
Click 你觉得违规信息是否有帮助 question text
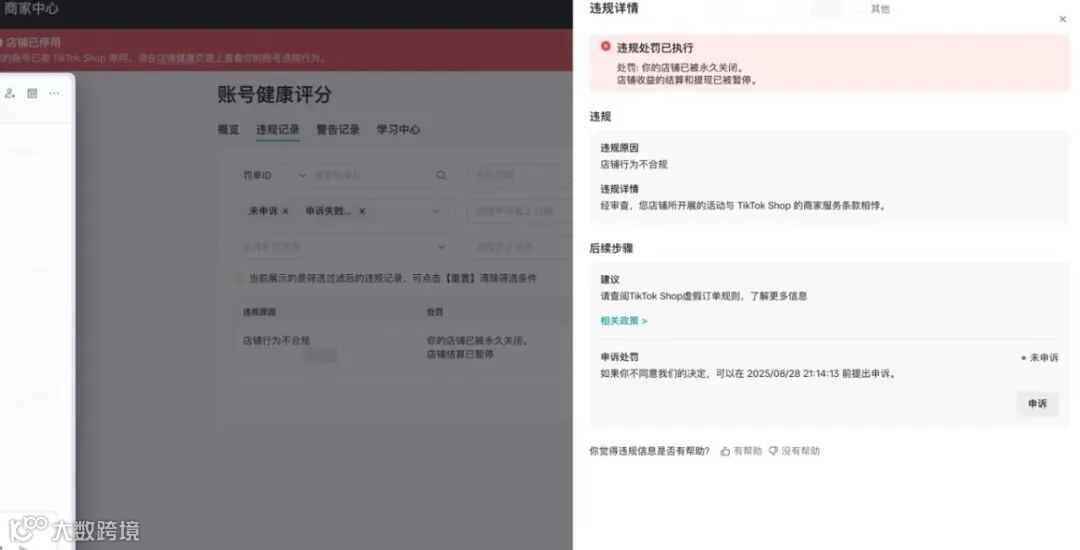[649, 452]
